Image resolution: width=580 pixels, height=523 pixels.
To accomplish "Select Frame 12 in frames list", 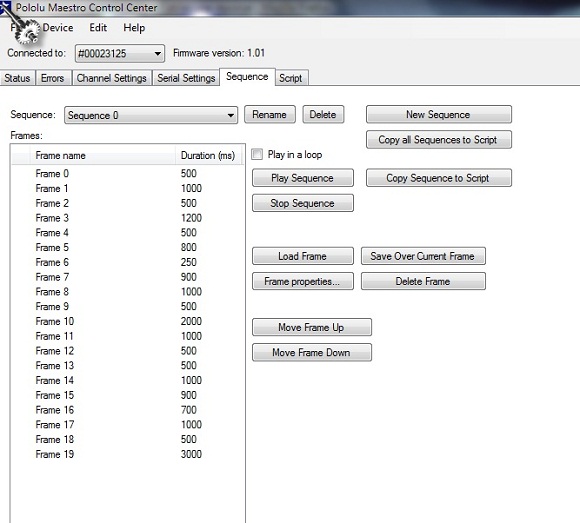I will click(128, 351).
